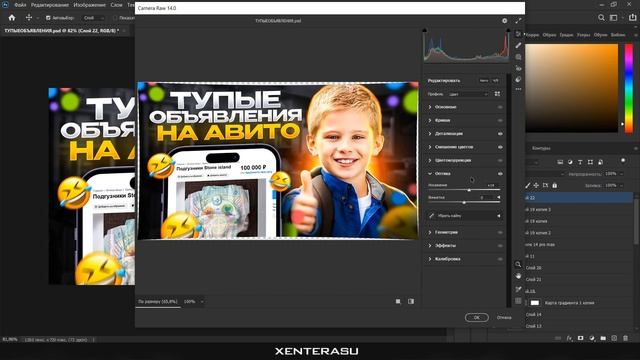The height and width of the screenshot is (360, 640).
Task: Toggle visibility eye of the Детализация panel
Action: pyautogui.click(x=500, y=133)
